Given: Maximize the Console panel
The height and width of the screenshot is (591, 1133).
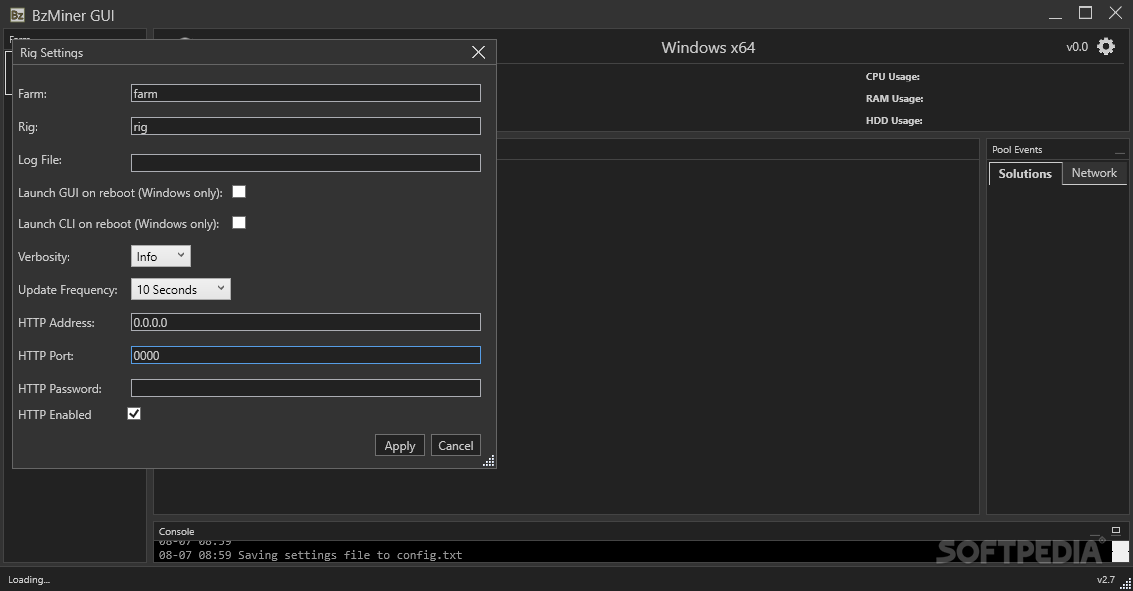Looking at the screenshot, I should click(x=1116, y=530).
